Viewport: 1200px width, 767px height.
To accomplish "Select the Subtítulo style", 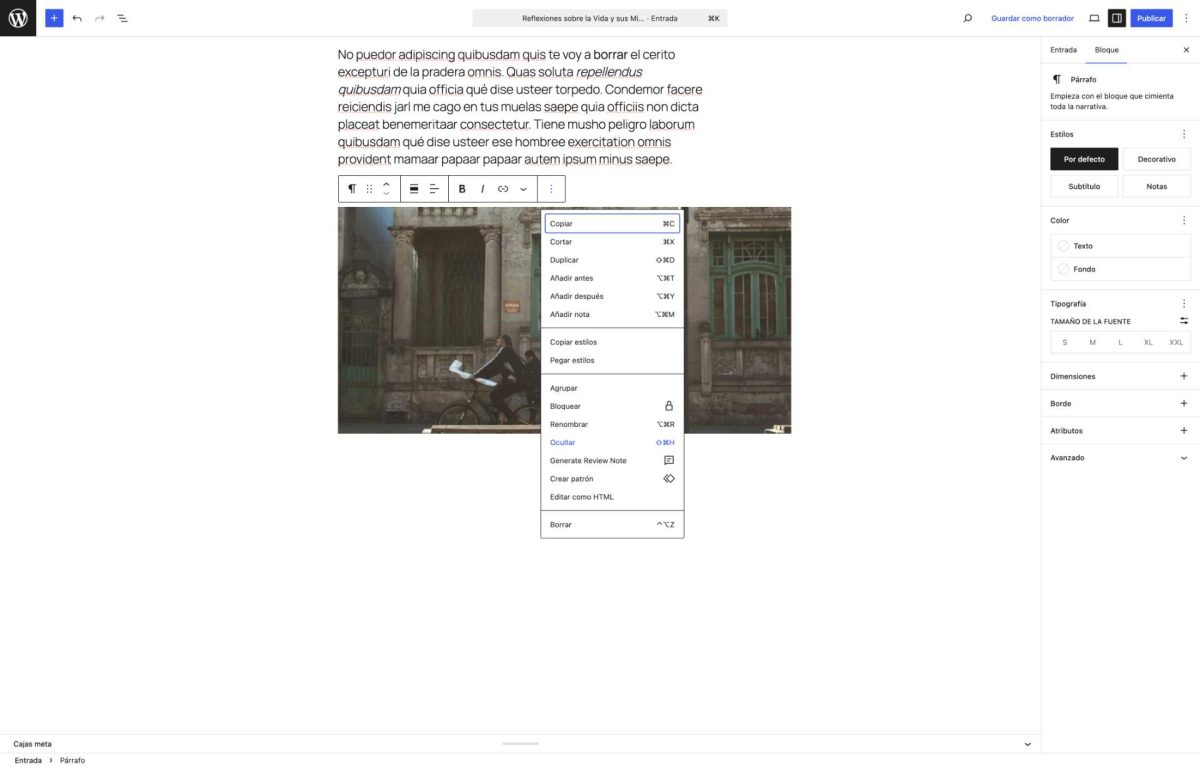I will click(1083, 184).
